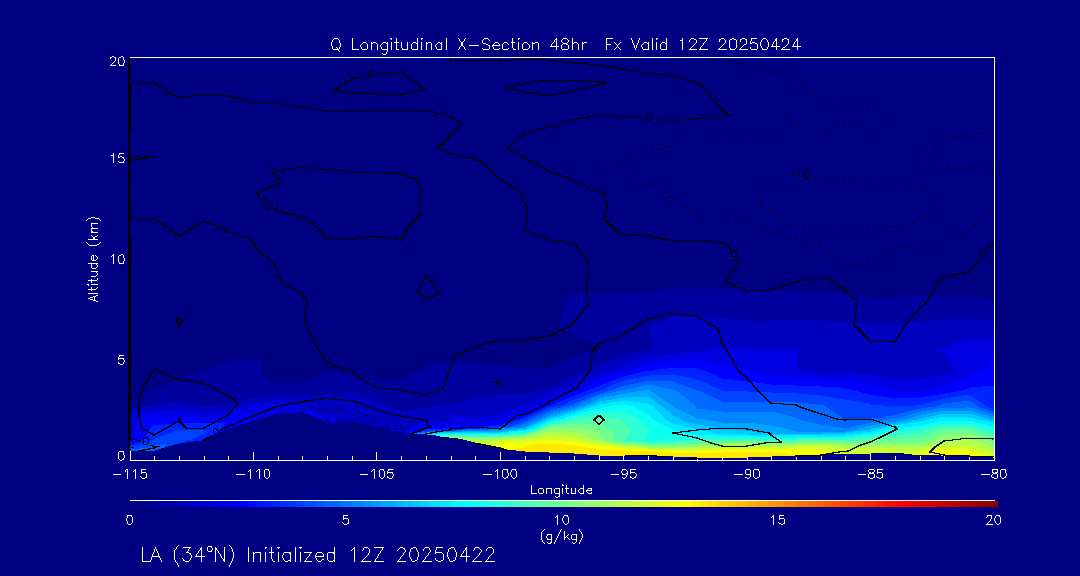This screenshot has width=1080, height=576.
Task: Click colorbar scale label 20
Action: (x=993, y=521)
